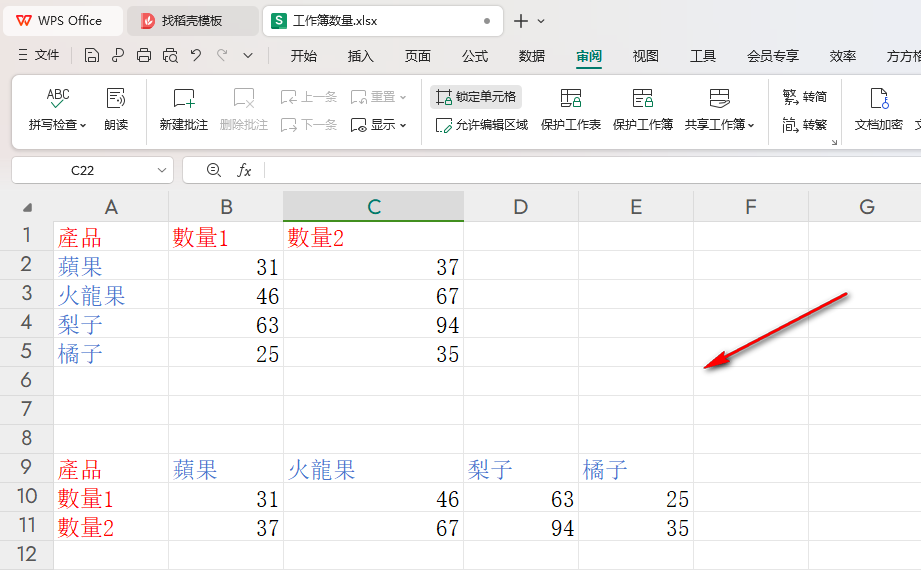
Task: Expand the new tab dropdown chevron
Action: tap(541, 21)
